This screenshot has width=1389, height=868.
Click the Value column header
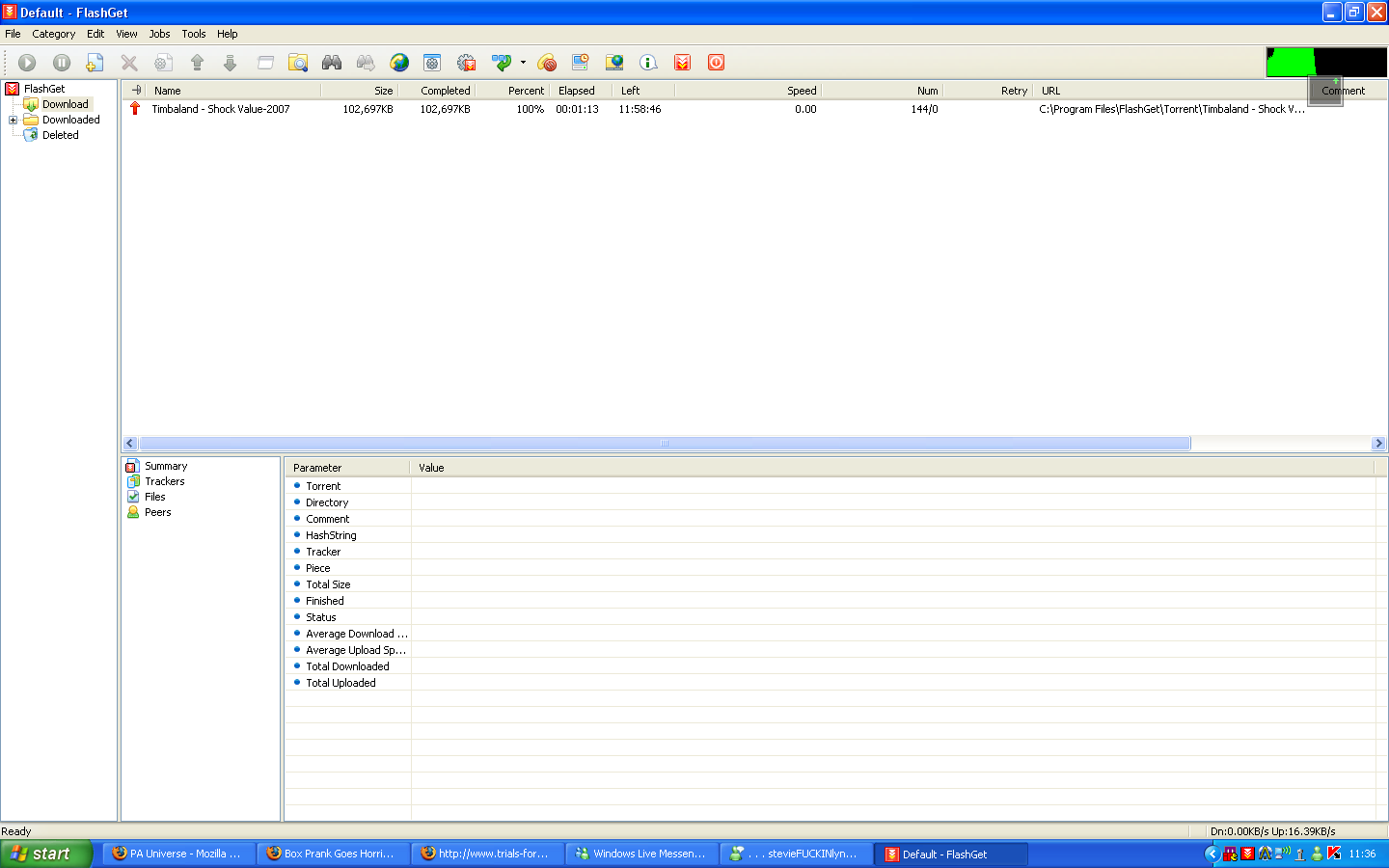click(x=892, y=468)
